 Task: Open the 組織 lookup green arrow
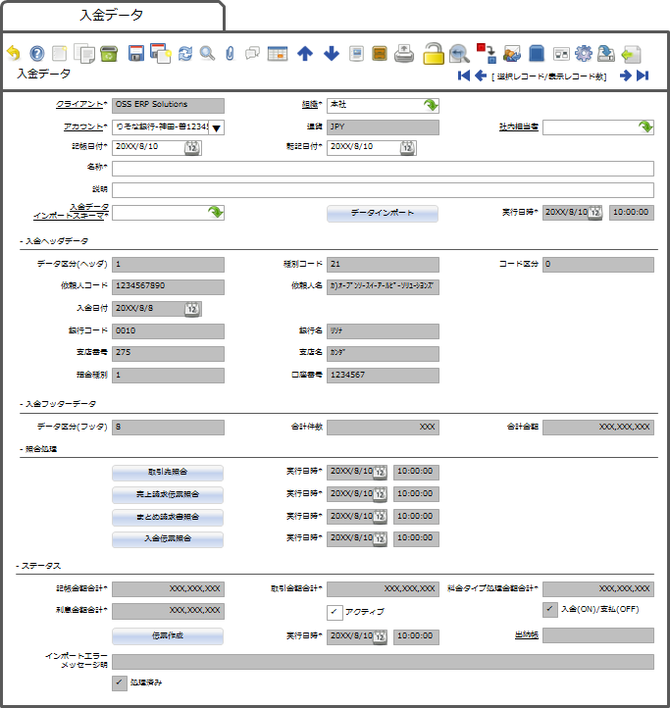[431, 105]
